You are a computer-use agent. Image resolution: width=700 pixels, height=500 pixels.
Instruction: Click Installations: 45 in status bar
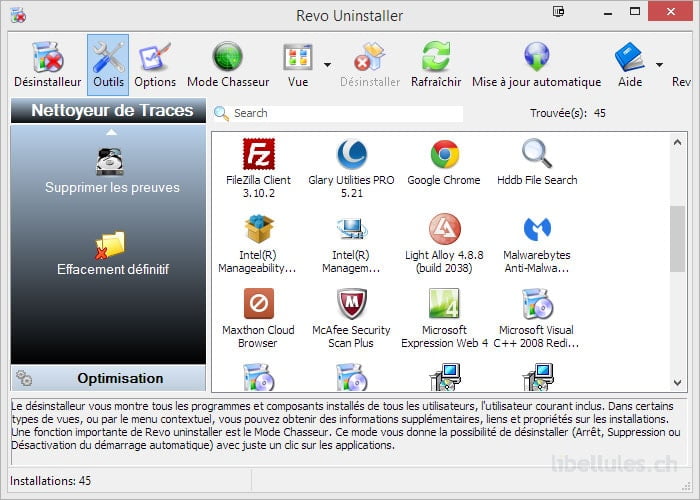(50, 481)
